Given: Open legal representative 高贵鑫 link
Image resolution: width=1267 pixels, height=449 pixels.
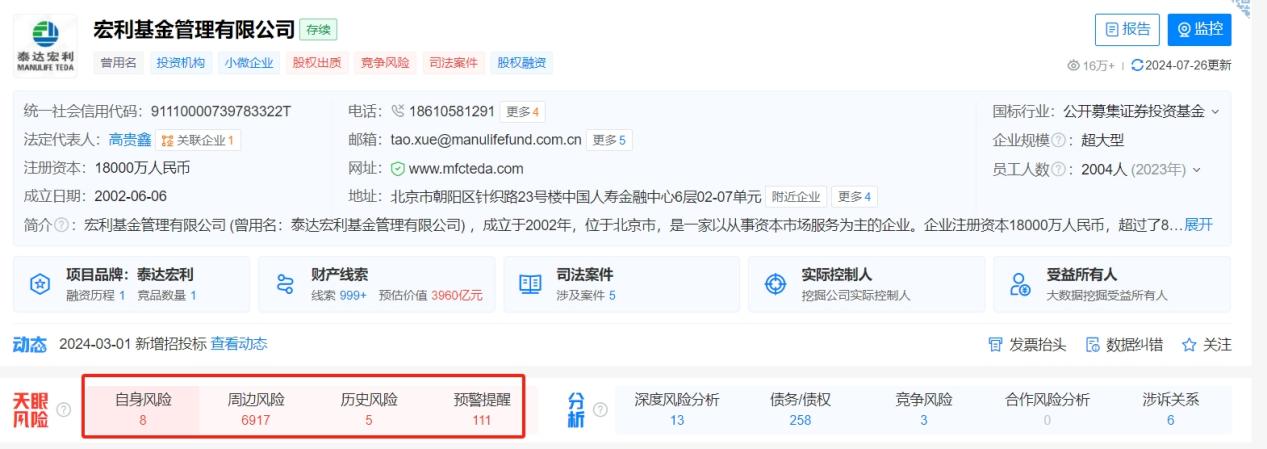Looking at the screenshot, I should tap(130, 140).
